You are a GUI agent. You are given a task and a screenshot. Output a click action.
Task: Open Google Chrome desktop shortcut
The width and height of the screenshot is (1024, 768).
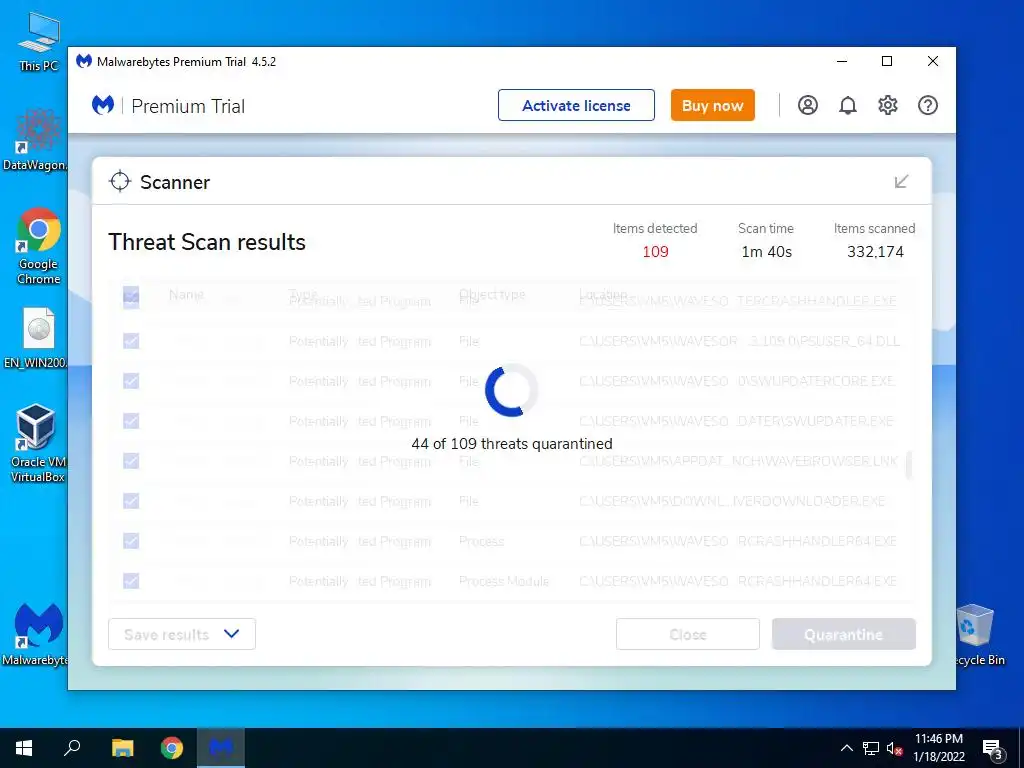point(39,246)
